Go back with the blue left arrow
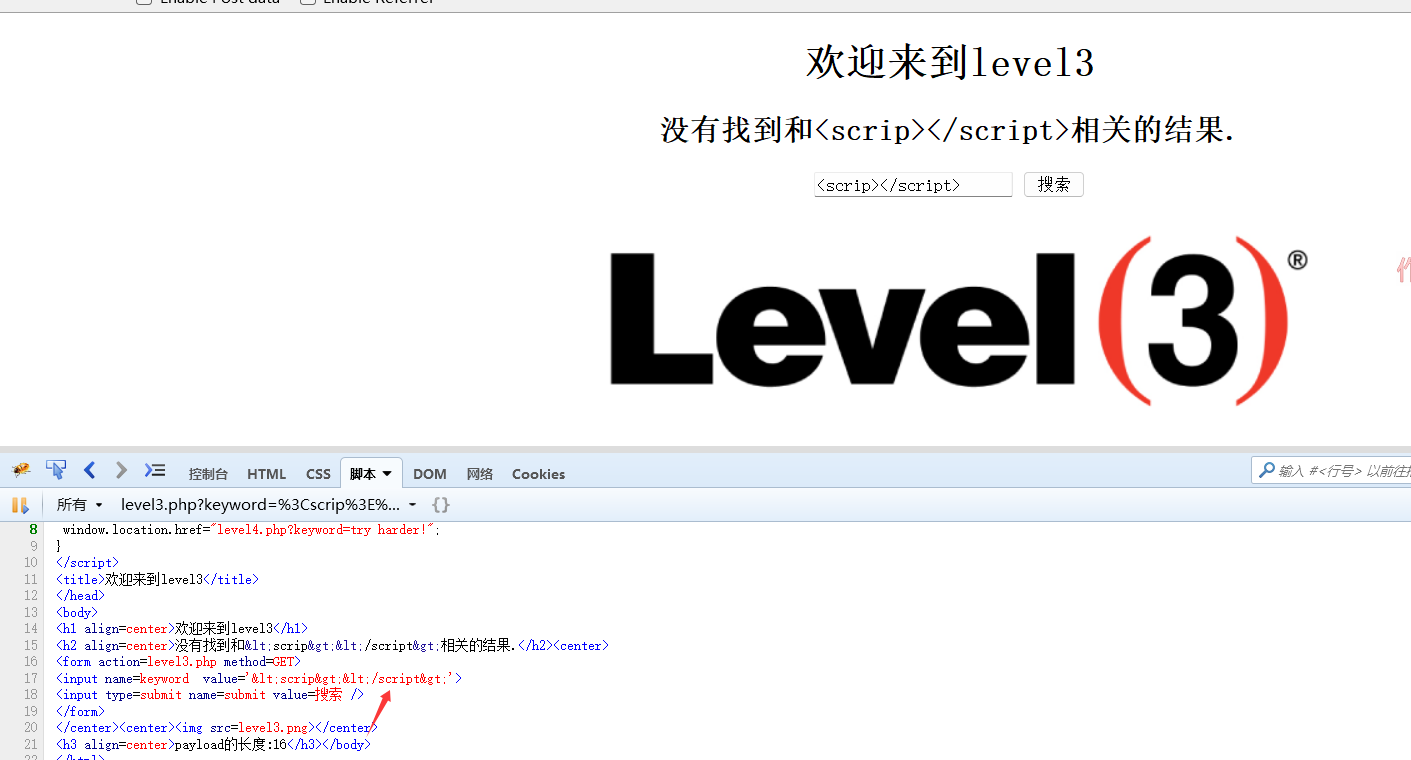The image size is (1411, 760). click(89, 470)
